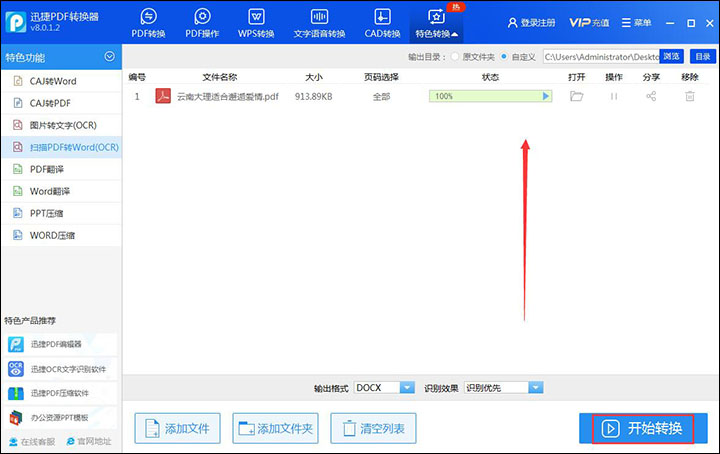Launch 迅捷OCR文字识别软件 from recommendations
The image size is (720, 454).
[60, 369]
